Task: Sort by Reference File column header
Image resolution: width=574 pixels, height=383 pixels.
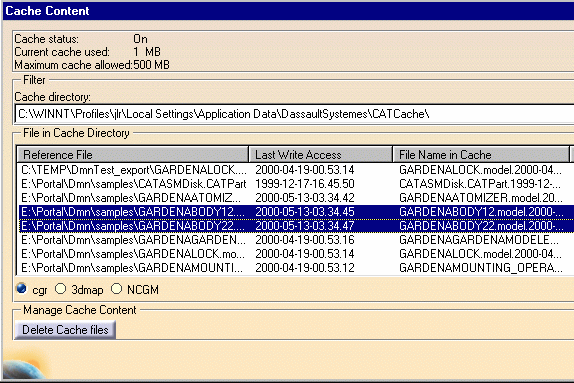Action: [133, 155]
